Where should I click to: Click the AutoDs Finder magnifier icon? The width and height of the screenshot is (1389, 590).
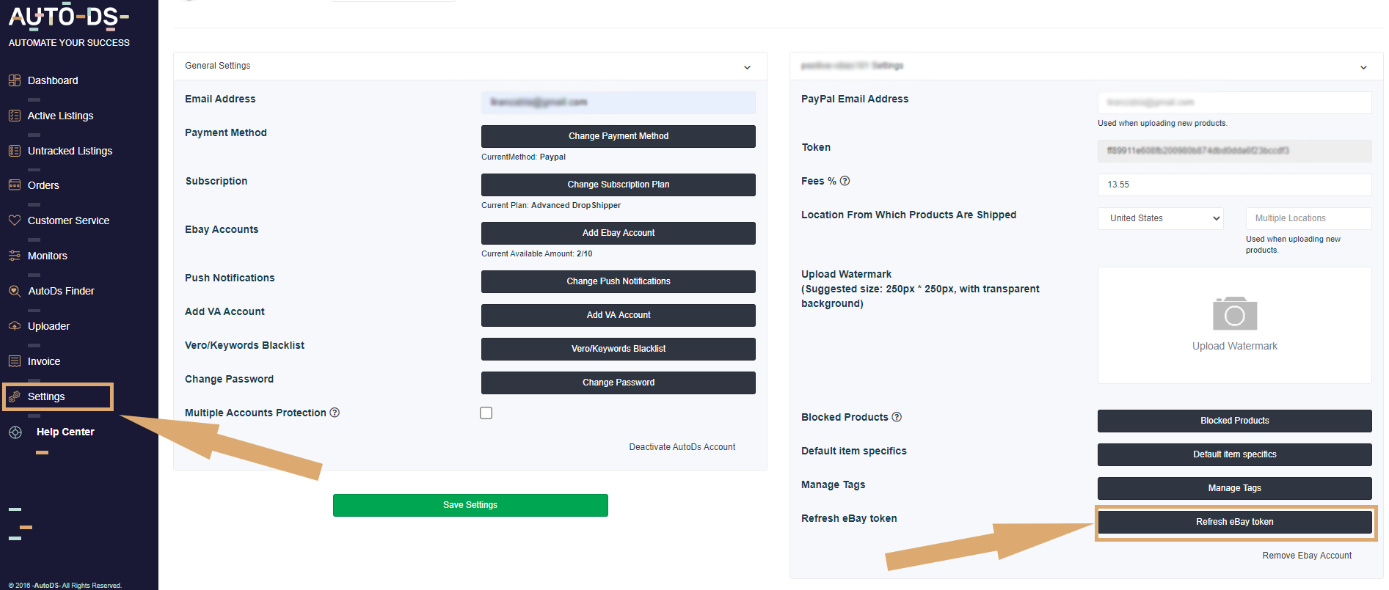[x=14, y=291]
